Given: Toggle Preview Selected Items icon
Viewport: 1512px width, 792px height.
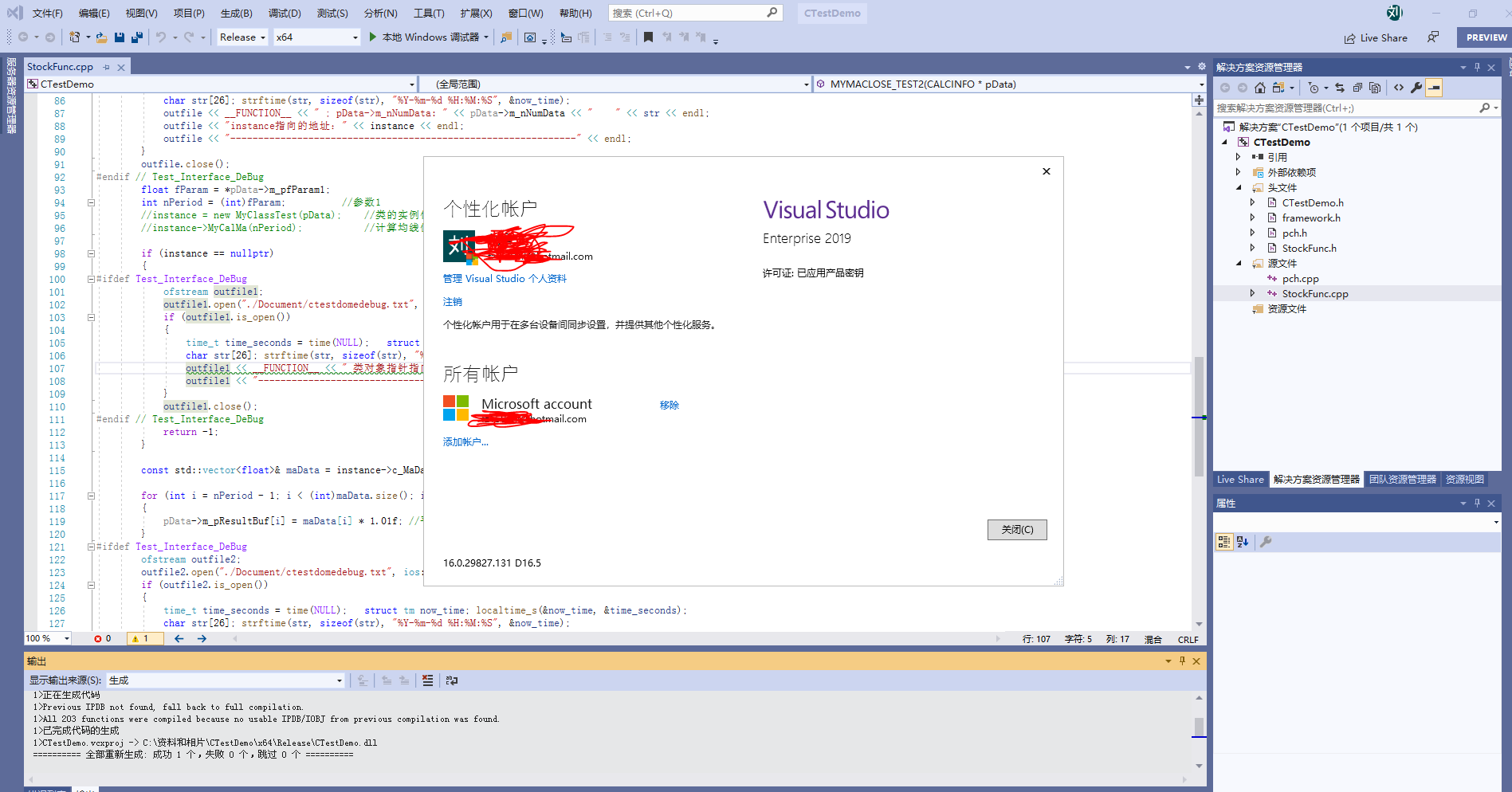Looking at the screenshot, I should tap(1434, 88).
